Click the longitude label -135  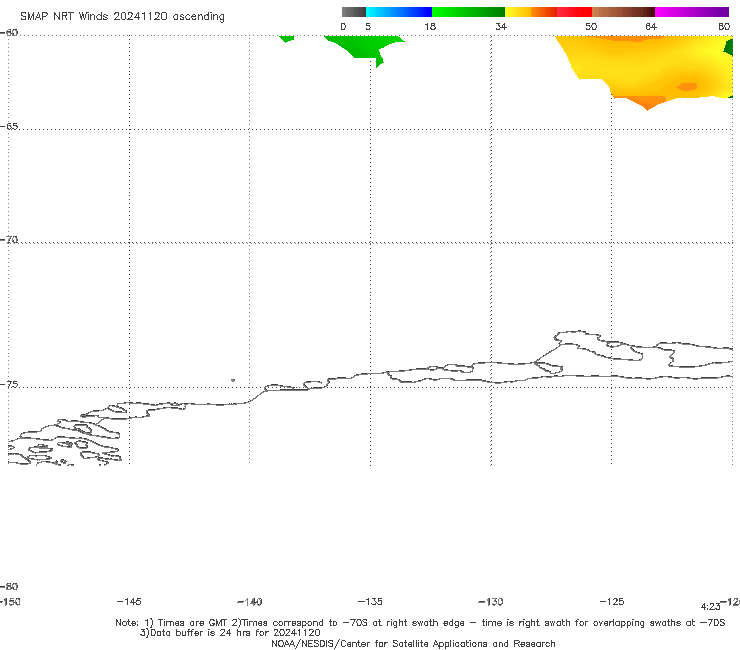click(370, 601)
